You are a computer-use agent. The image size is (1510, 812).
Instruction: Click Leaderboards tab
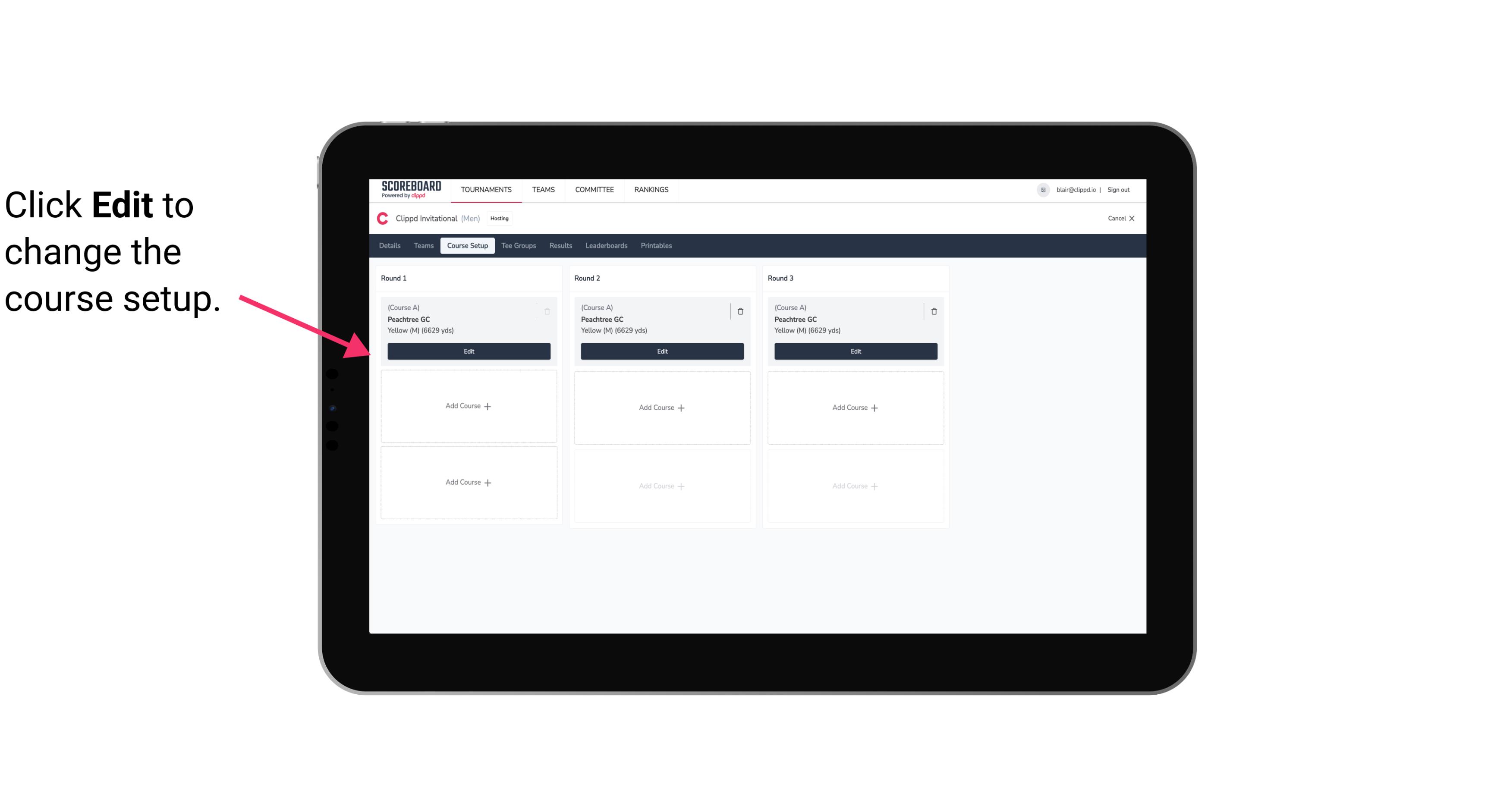click(x=607, y=246)
